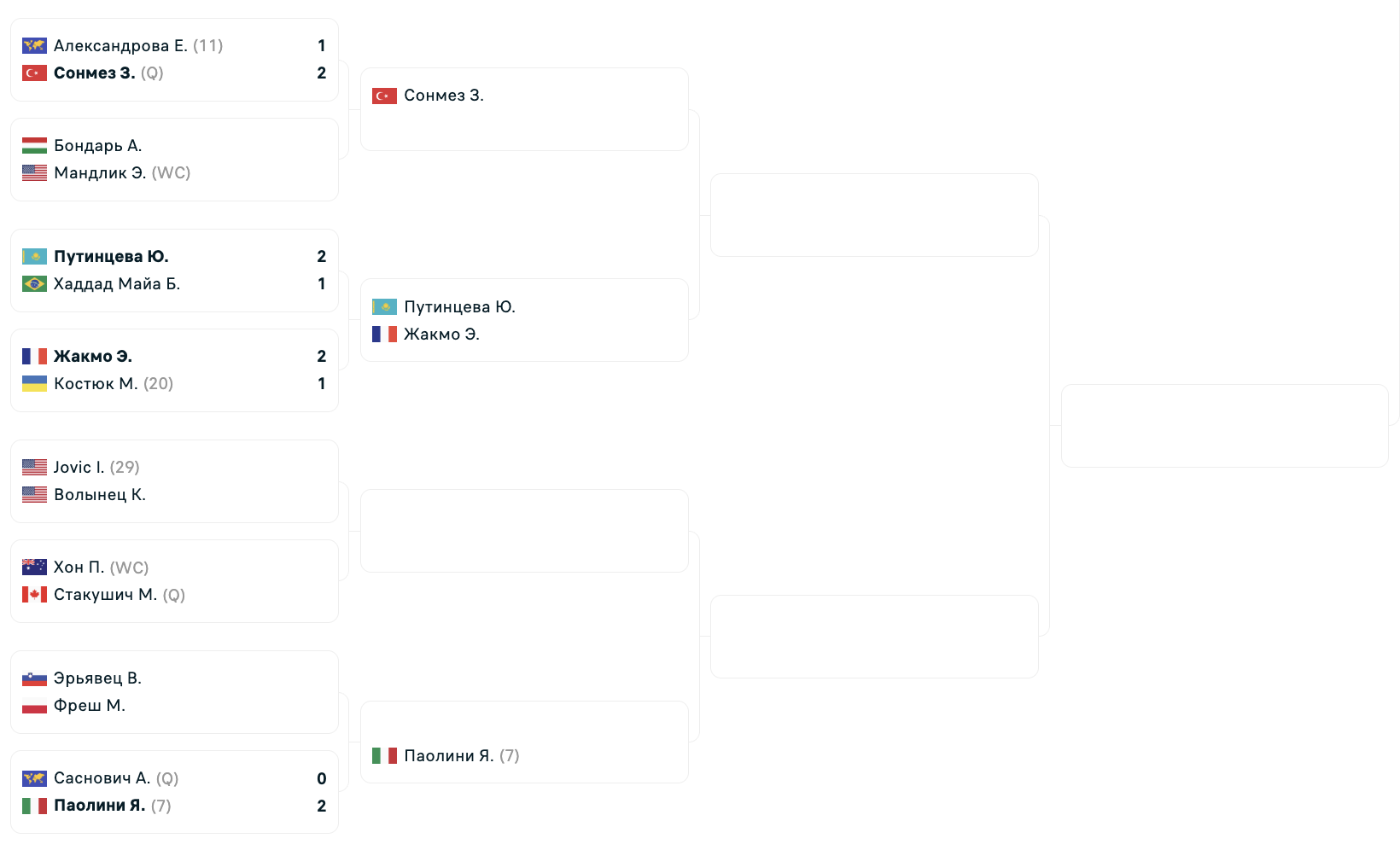
Task: Click the Polish flag next to Фреш М.
Action: click(34, 706)
